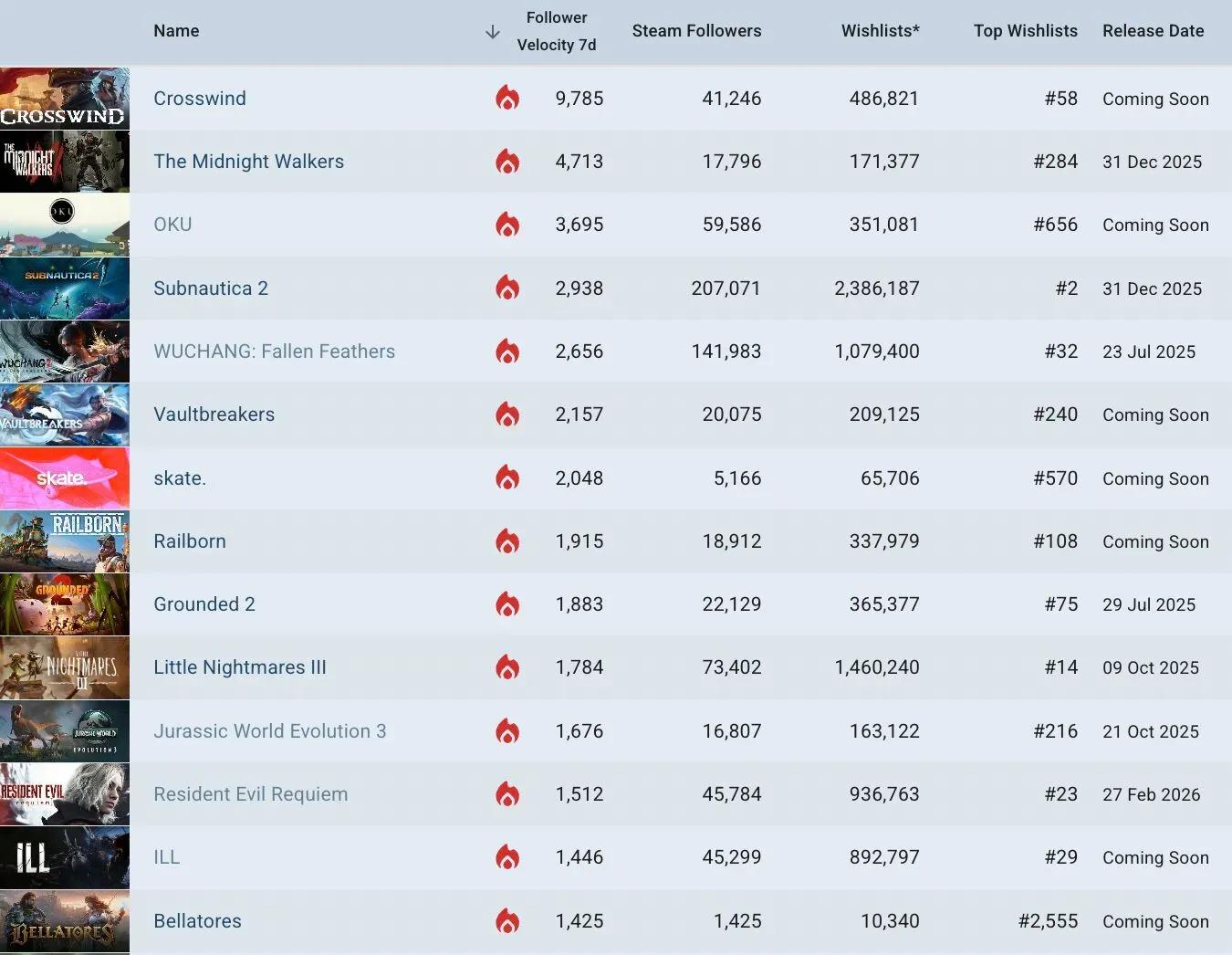Click Grounded 2's flame indicator icon
The height and width of the screenshot is (955, 1232).
click(508, 604)
